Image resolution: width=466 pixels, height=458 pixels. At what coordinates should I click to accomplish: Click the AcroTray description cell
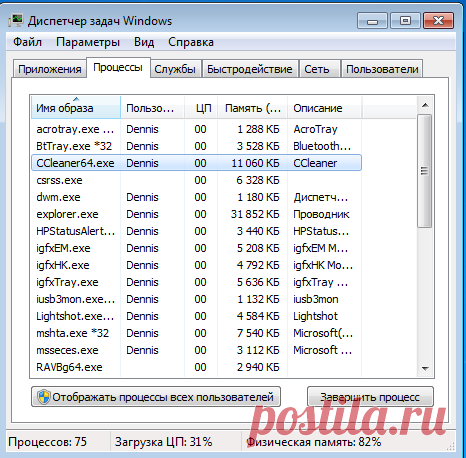(x=315, y=129)
